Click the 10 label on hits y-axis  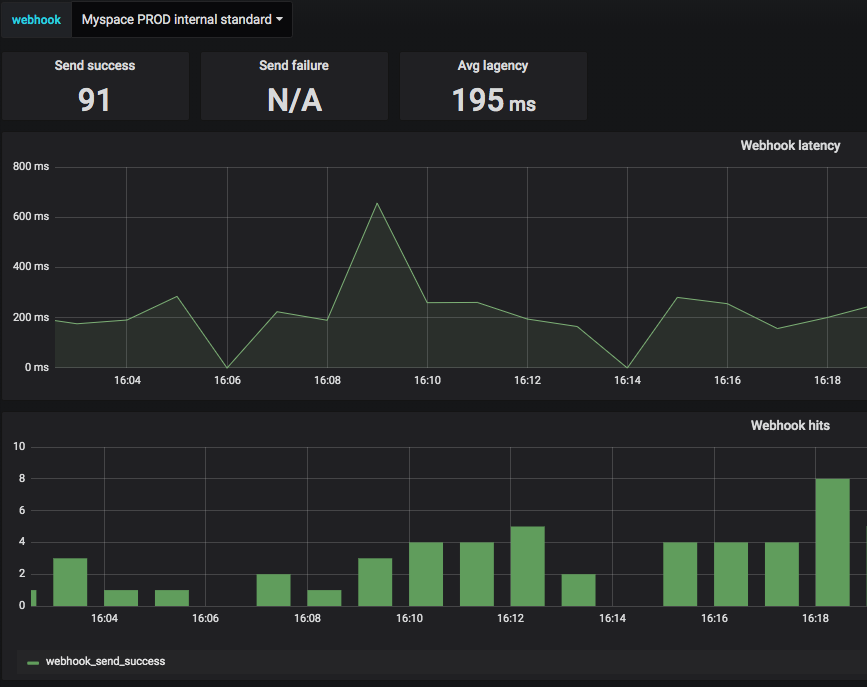pos(19,446)
